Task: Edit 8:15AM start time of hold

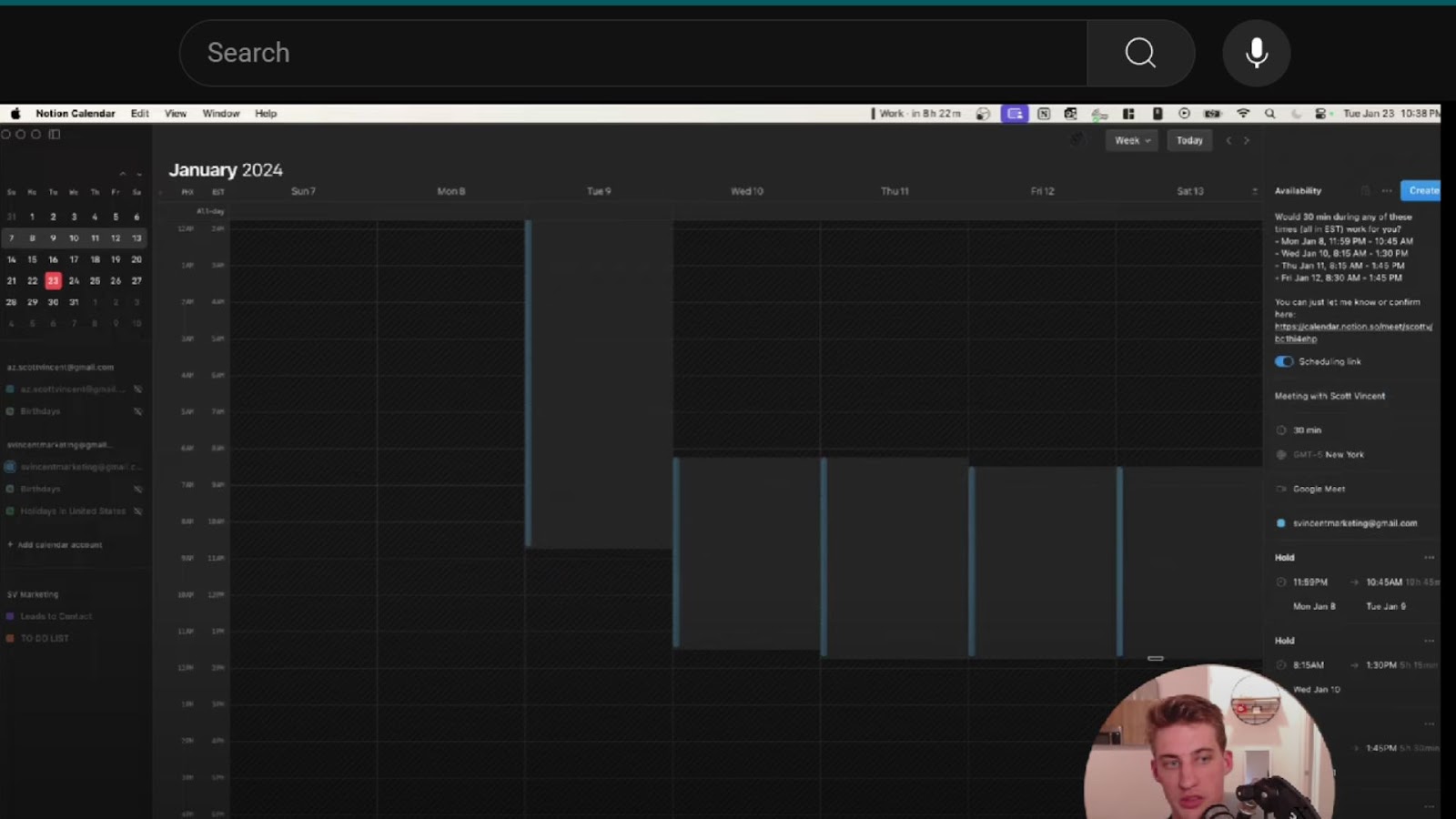Action: (x=1309, y=665)
